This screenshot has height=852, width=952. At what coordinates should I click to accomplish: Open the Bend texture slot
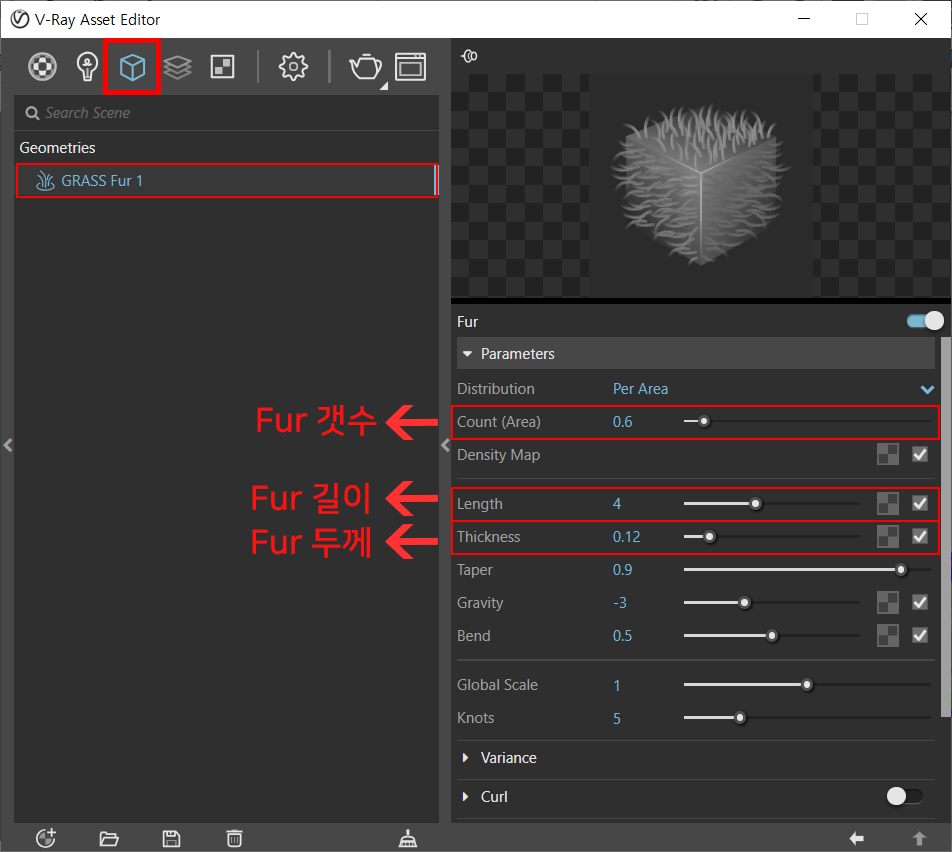click(888, 635)
